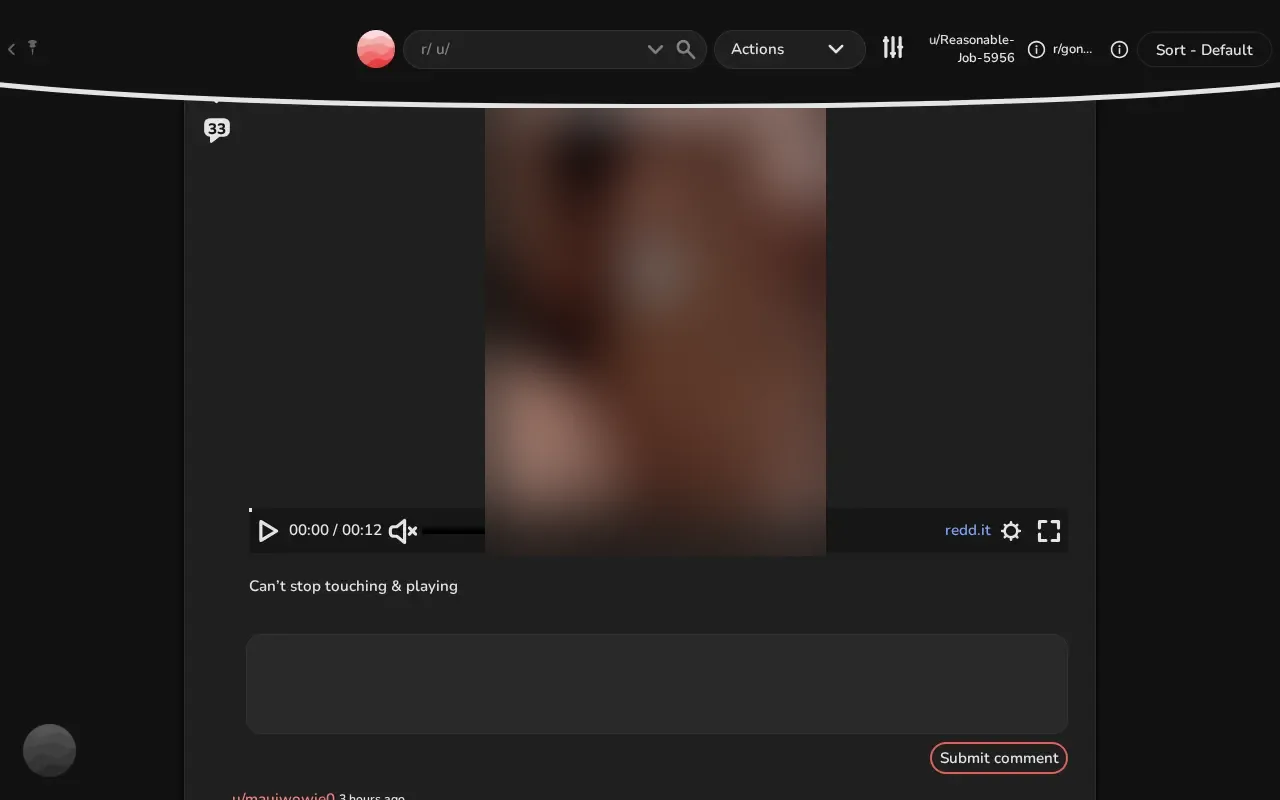Click the Submit comment button
This screenshot has width=1280, height=800.
click(999, 758)
